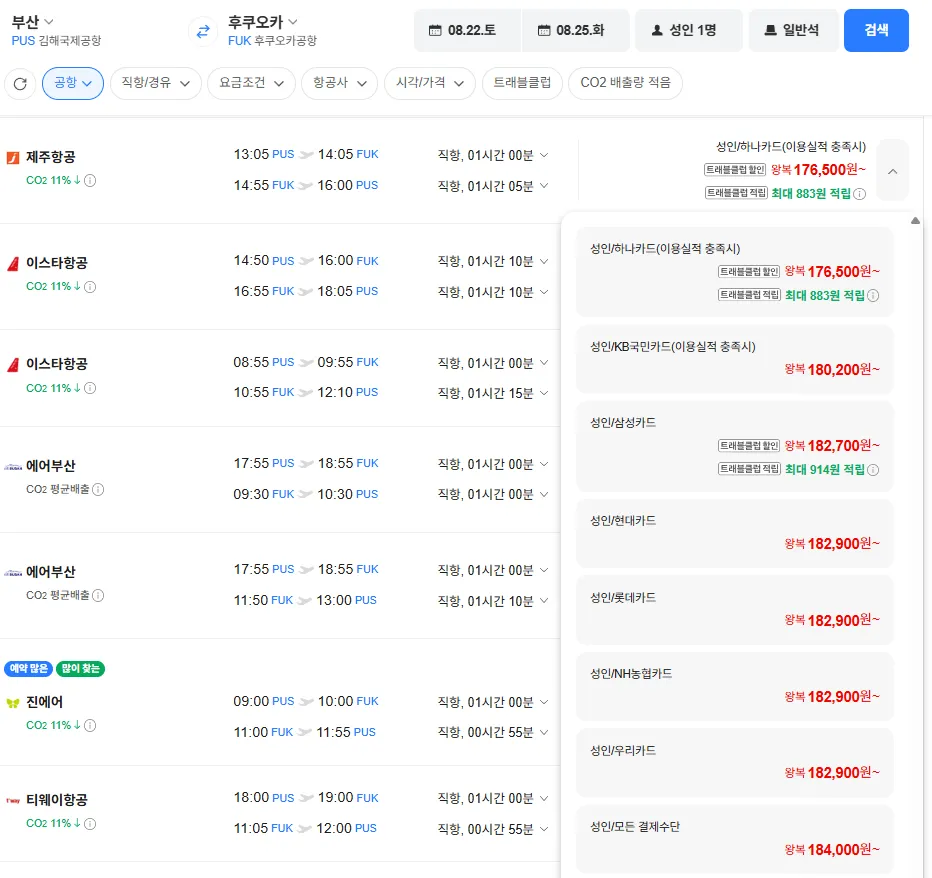The image size is (932, 878).
Task: Expand 제주항공 13:05 outbound flight details
Action: pos(544,155)
